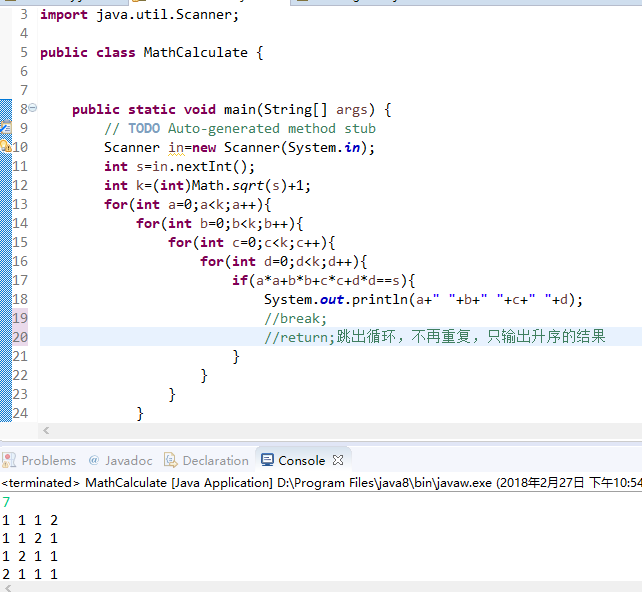Viewport: 642px width, 592px height.
Task: Click the 'for(int b=0' loop header on line 14
Action: coord(219,224)
